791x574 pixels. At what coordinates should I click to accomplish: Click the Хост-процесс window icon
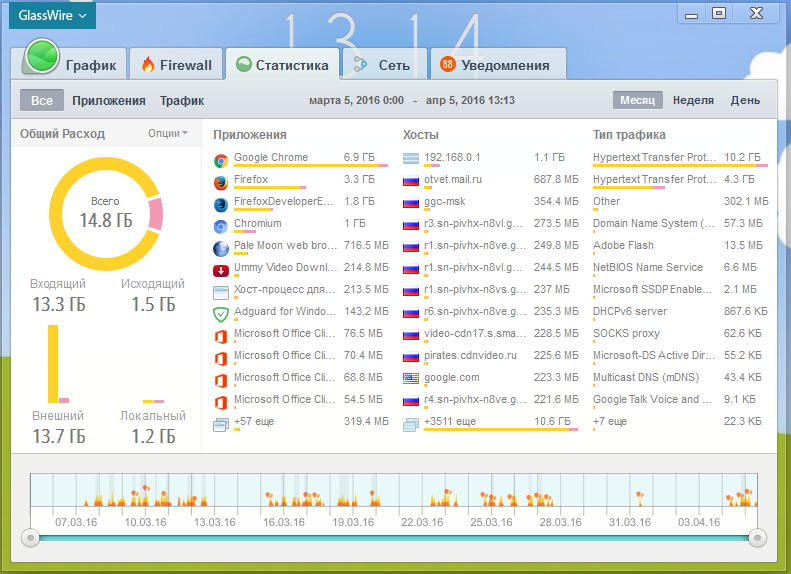(x=220, y=293)
